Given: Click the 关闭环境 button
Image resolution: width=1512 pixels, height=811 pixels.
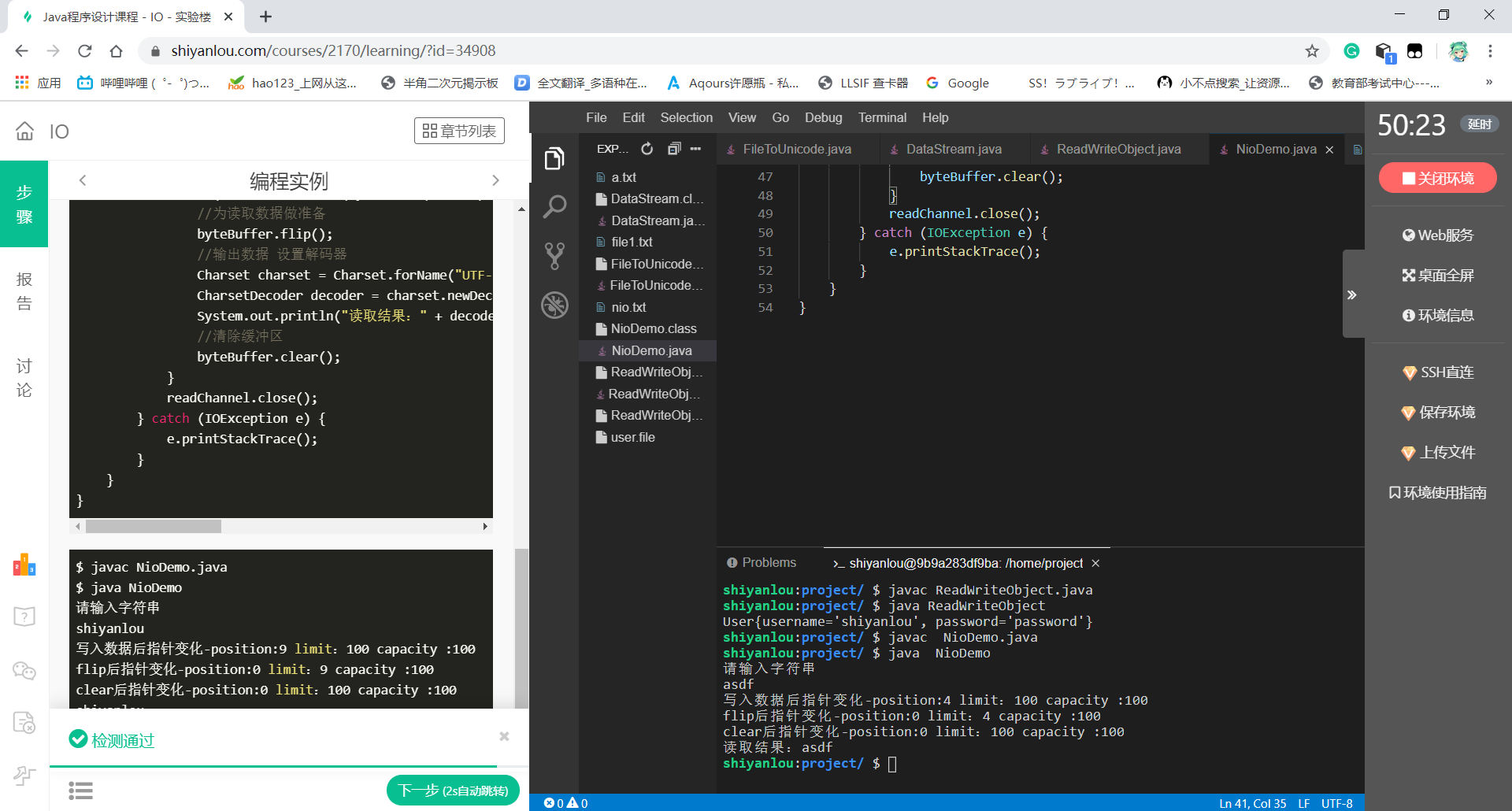Looking at the screenshot, I should (x=1437, y=178).
